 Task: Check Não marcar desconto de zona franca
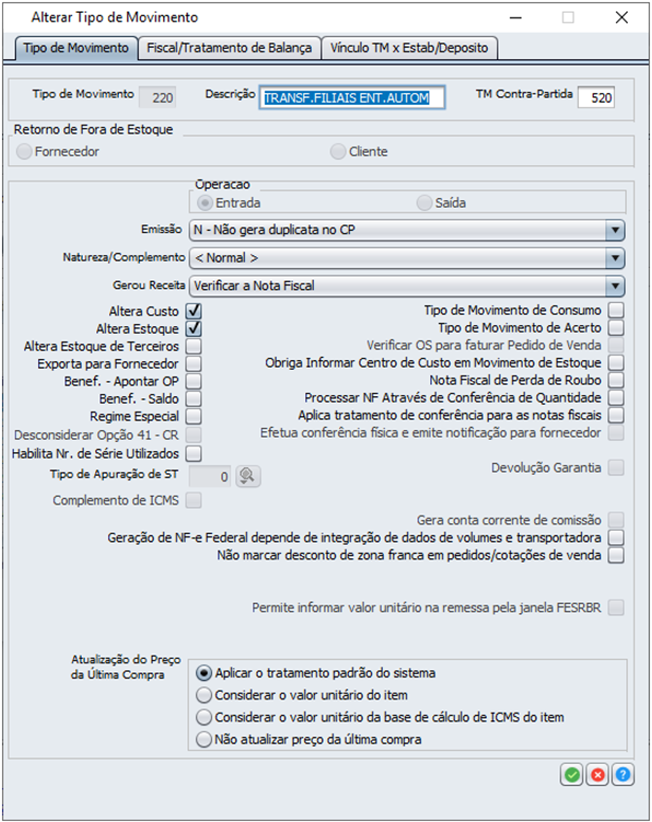click(x=616, y=555)
